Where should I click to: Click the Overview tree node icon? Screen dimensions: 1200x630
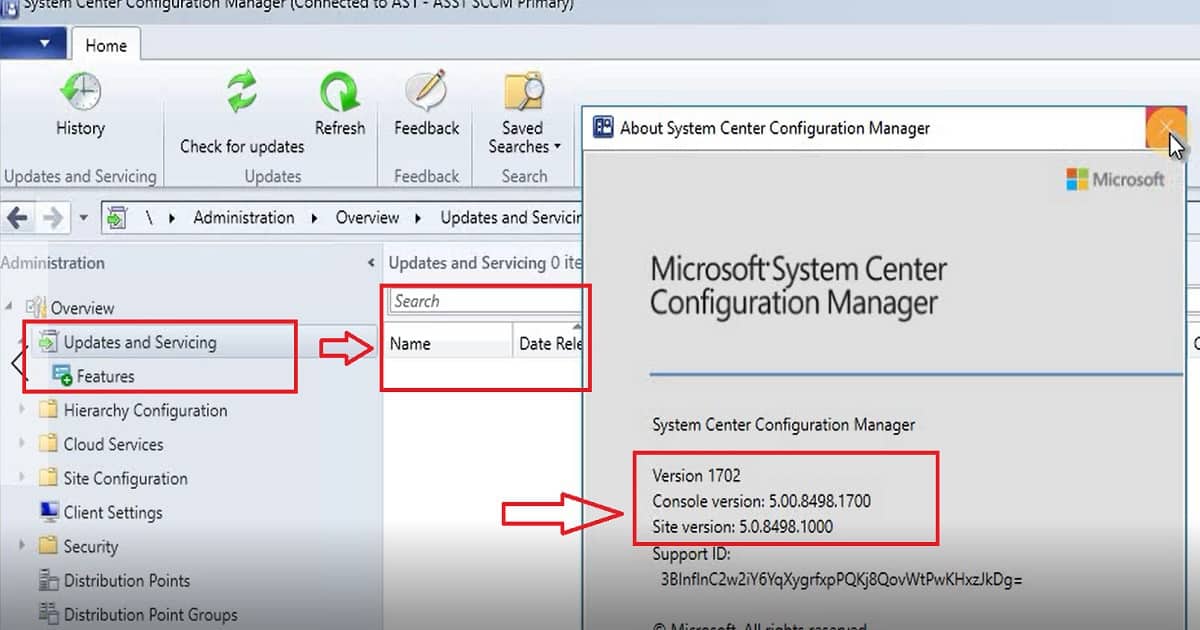[36, 308]
